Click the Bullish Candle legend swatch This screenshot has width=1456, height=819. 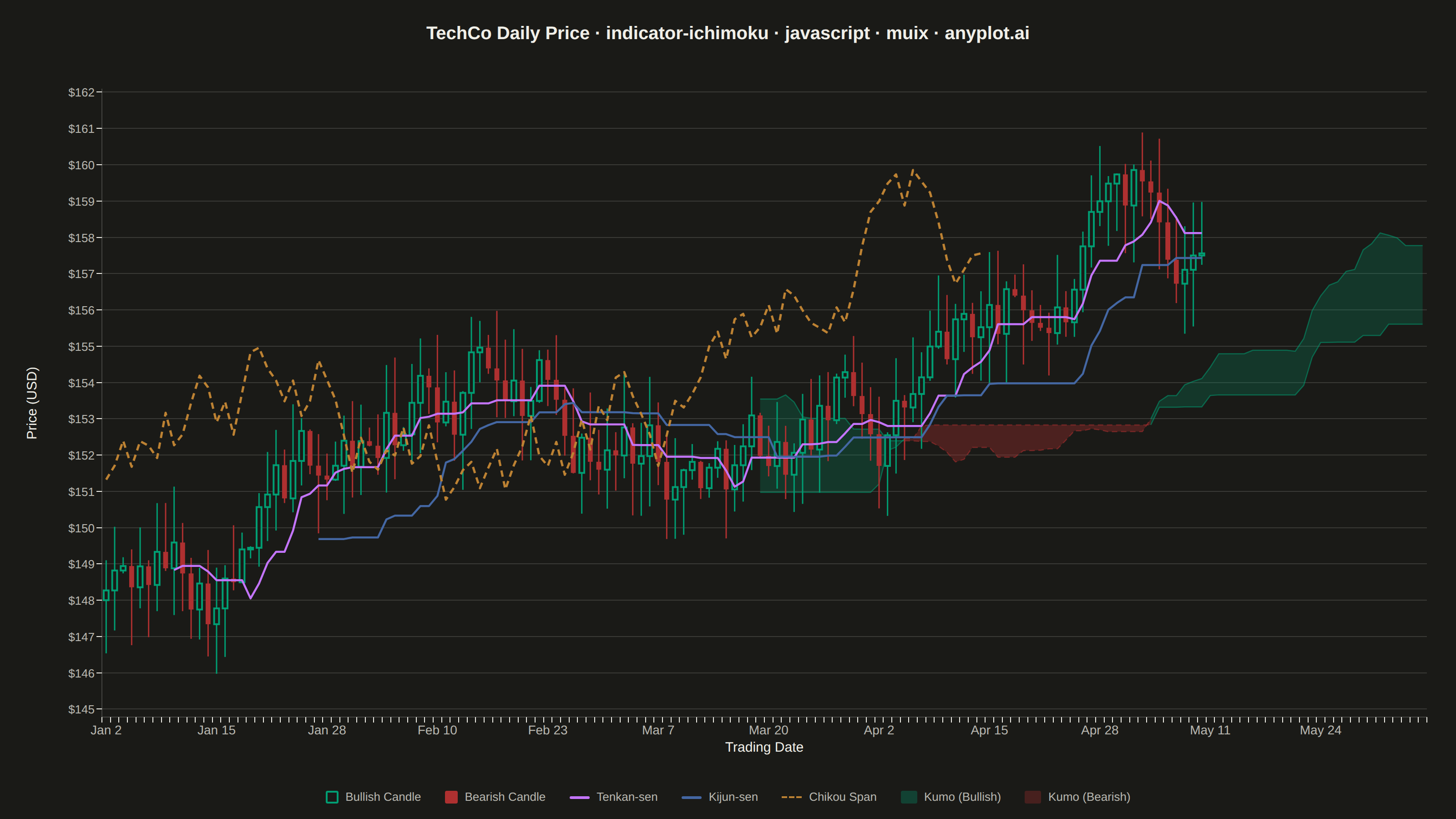pos(332,797)
